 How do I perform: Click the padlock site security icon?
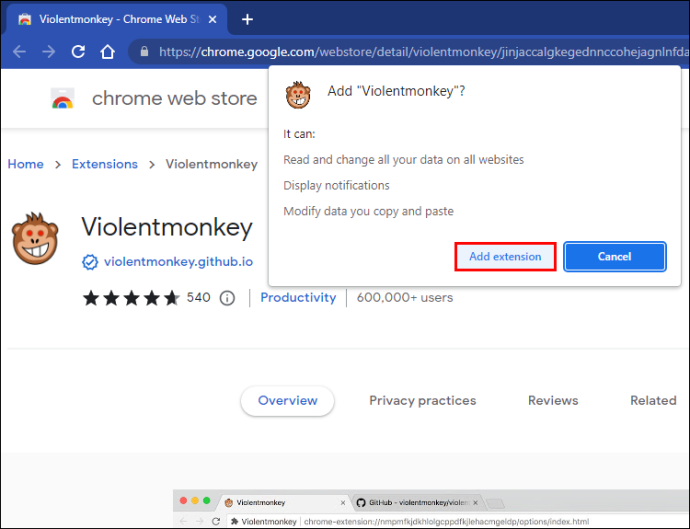click(x=144, y=52)
